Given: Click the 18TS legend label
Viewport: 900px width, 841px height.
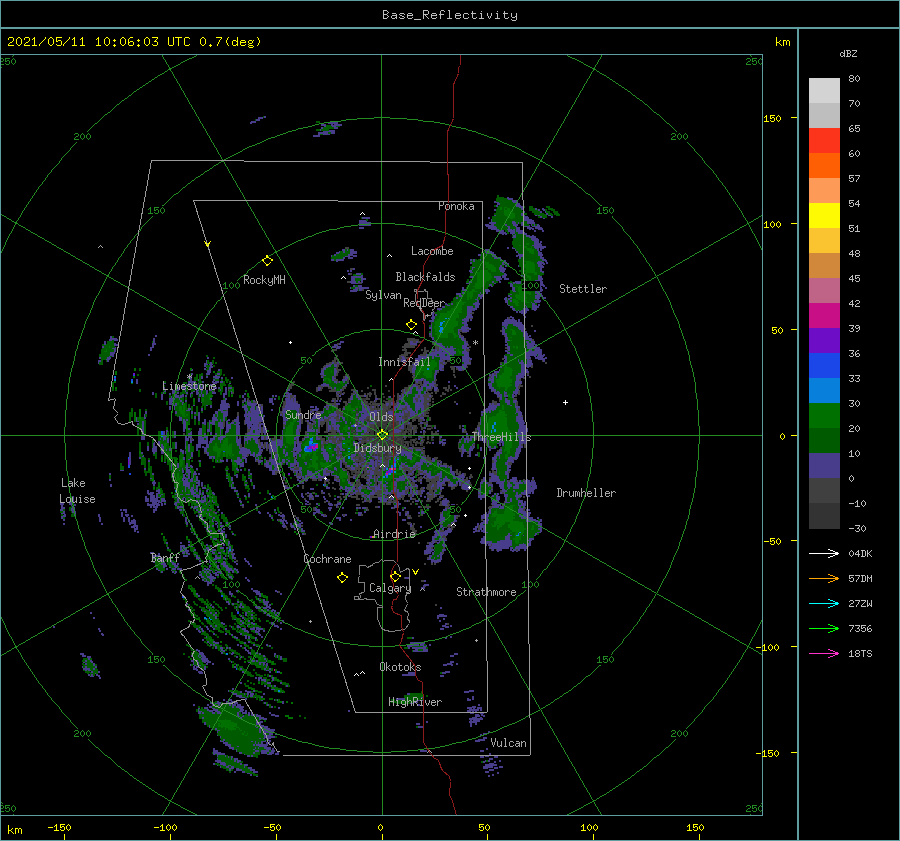Looking at the screenshot, I should (860, 653).
